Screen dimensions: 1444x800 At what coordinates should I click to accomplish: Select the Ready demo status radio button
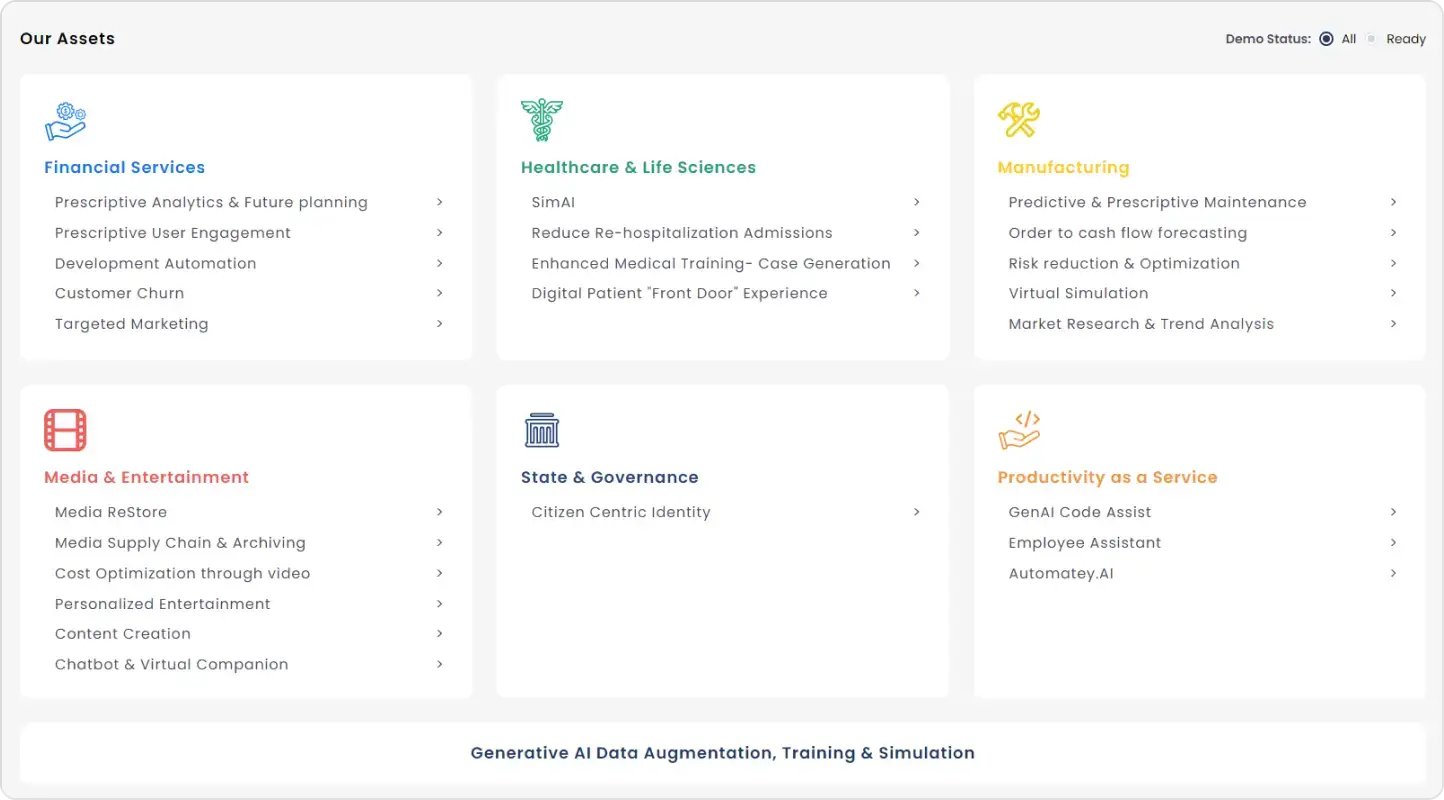[x=1372, y=39]
